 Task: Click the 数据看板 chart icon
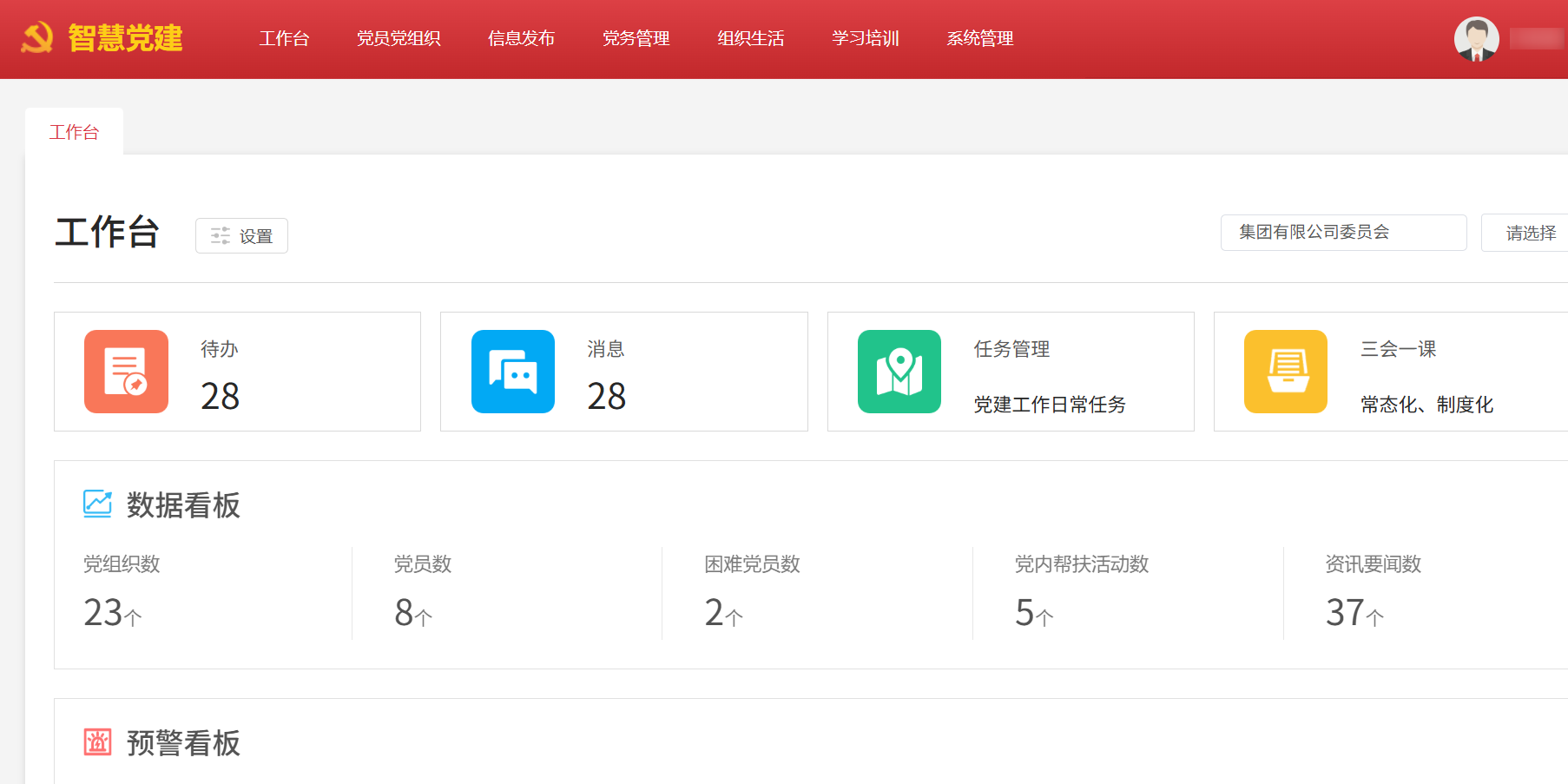coord(97,504)
